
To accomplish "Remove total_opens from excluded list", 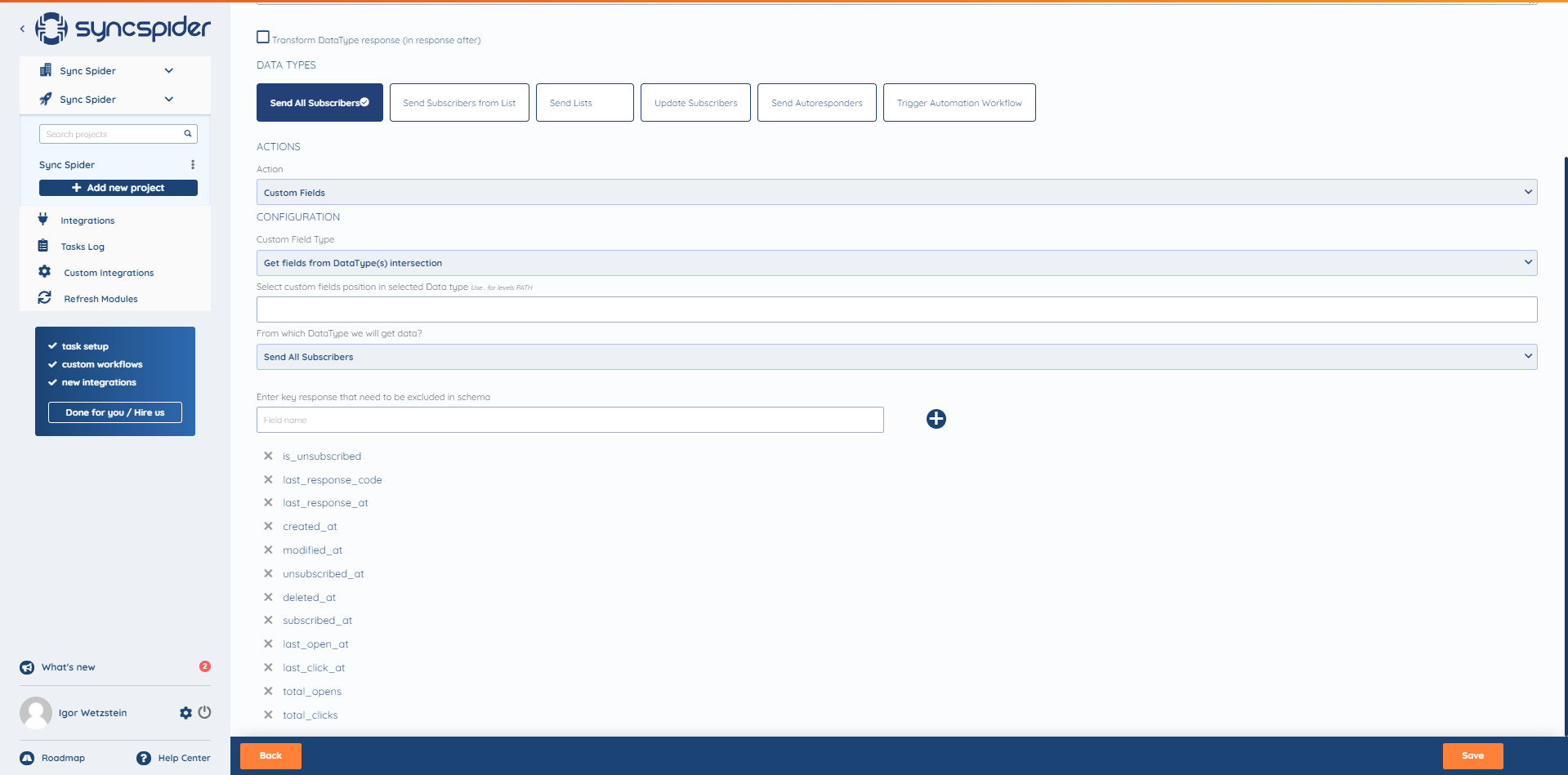I will click(268, 691).
